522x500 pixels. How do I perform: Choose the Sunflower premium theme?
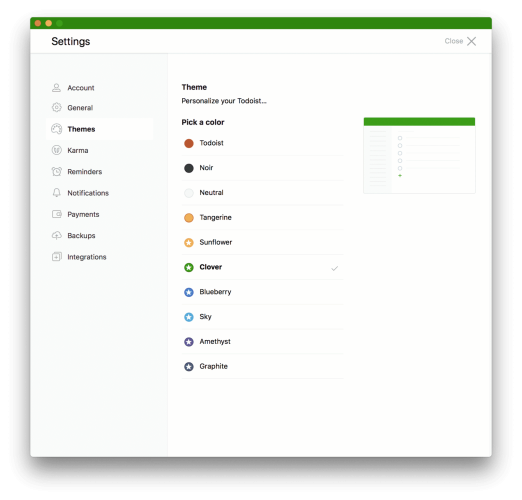[x=263, y=242]
